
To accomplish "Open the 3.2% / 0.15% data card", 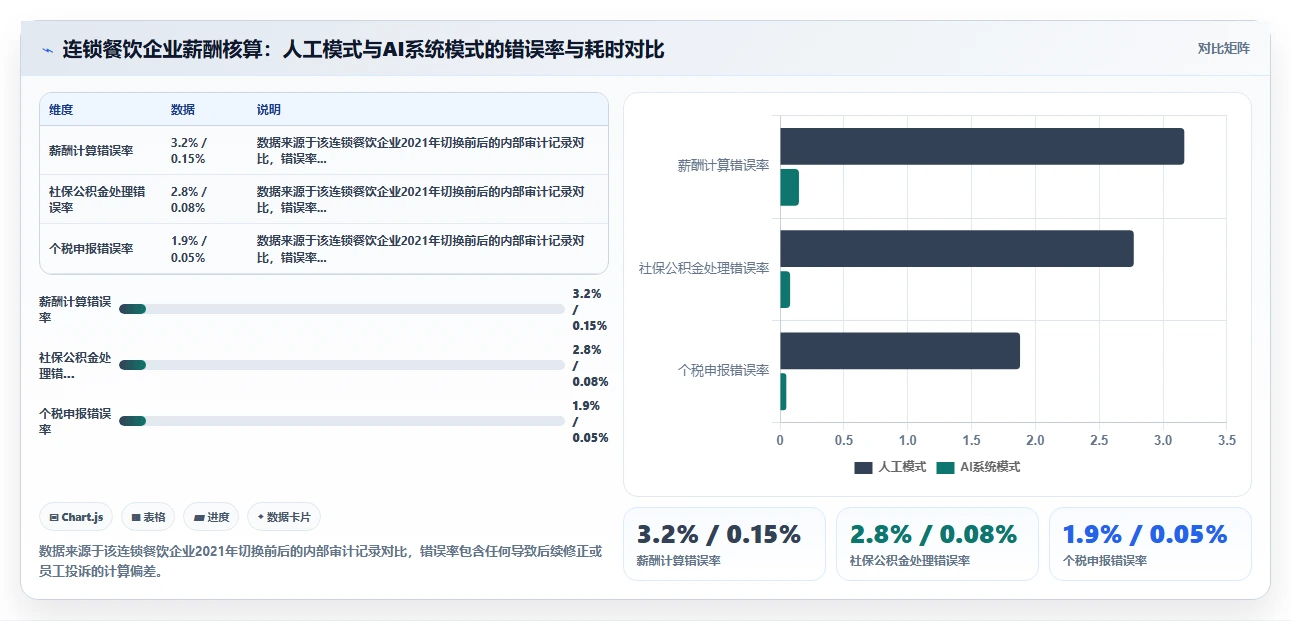I will pos(724,544).
